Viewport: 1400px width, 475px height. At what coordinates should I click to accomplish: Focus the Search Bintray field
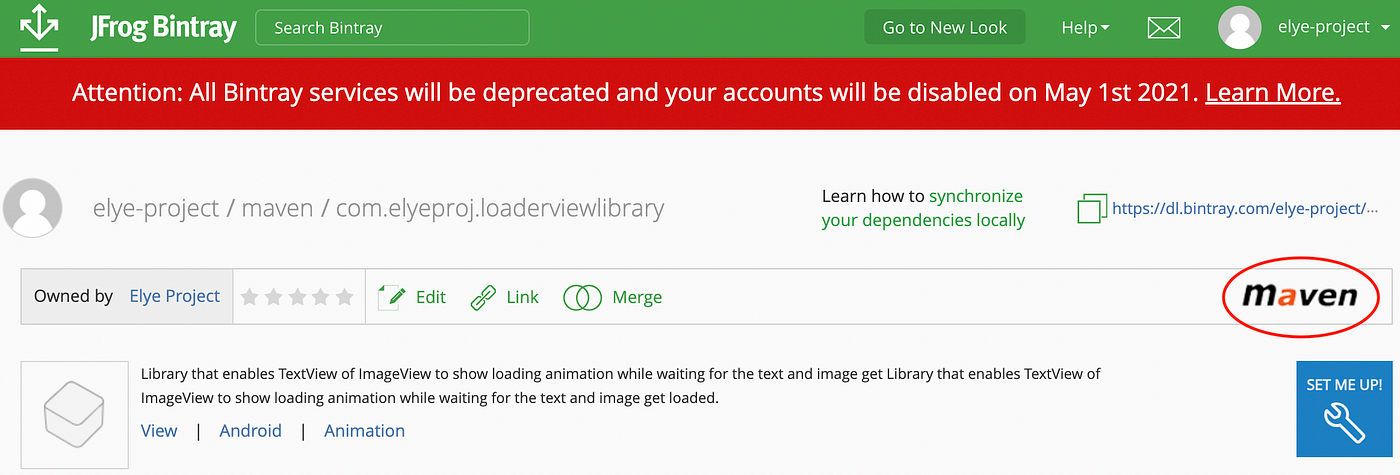point(392,28)
